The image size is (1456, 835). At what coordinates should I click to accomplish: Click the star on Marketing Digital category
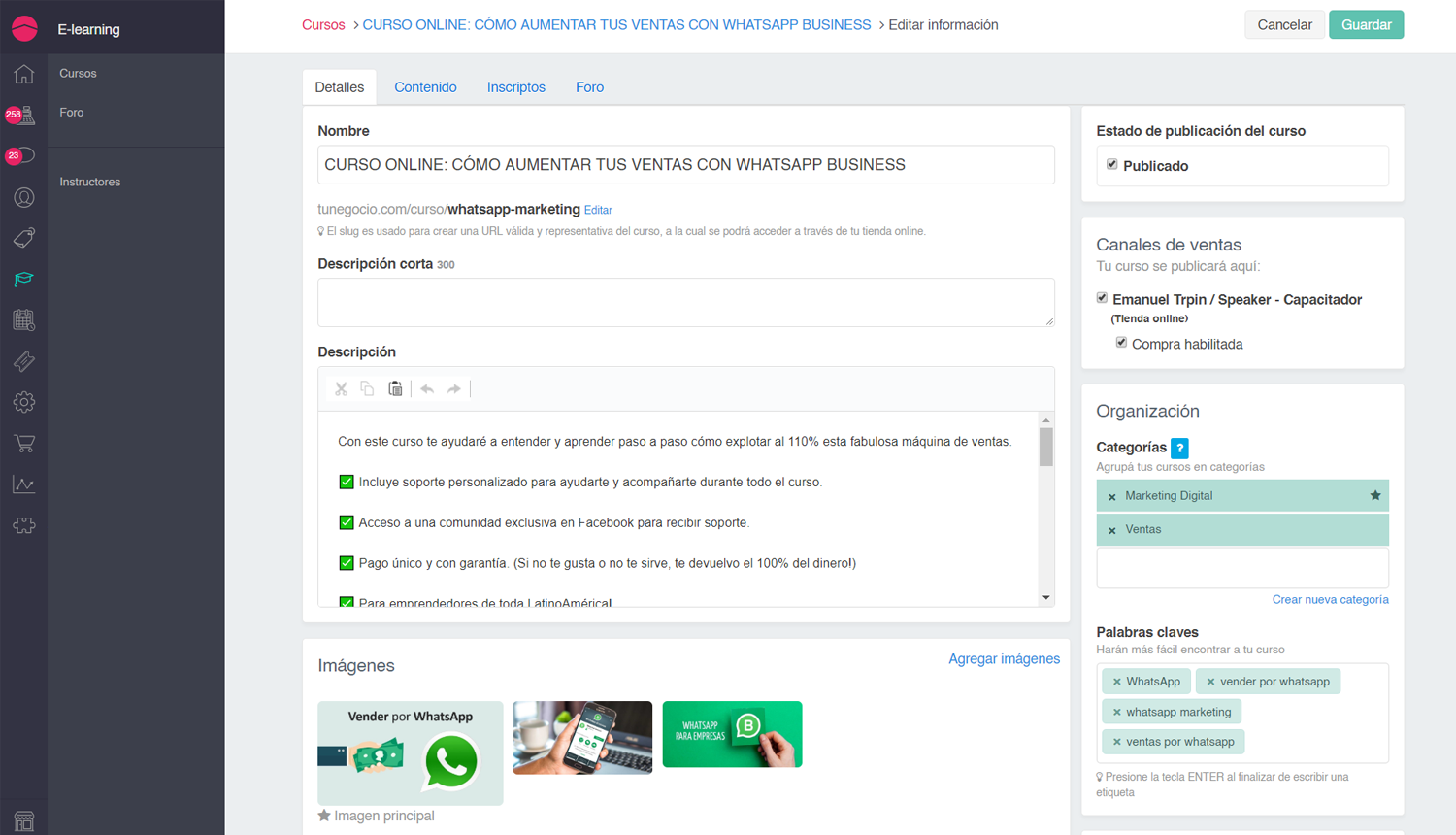point(1375,495)
